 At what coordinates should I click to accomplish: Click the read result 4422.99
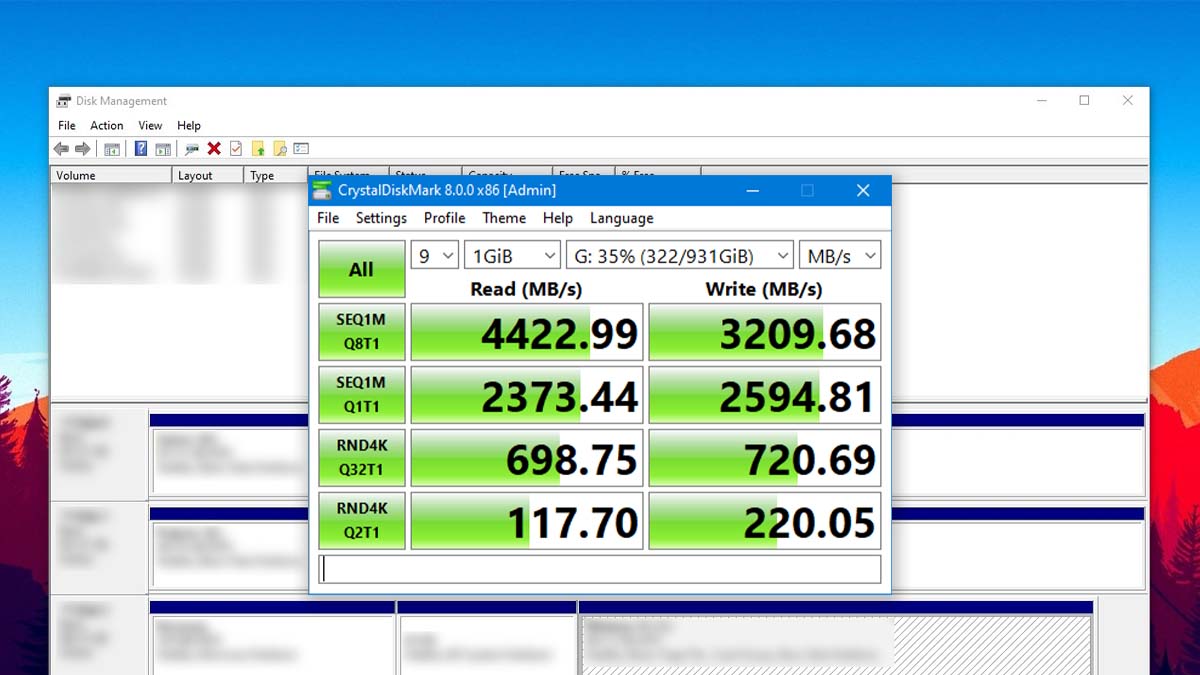tap(527, 332)
